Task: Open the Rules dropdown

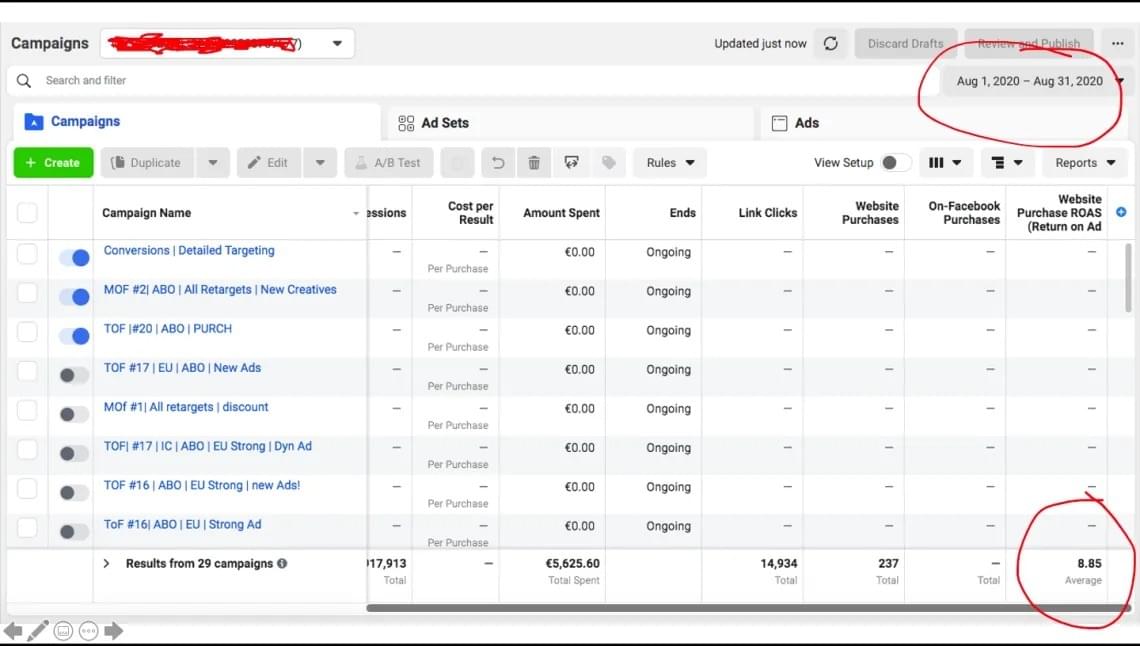Action: tap(670, 163)
